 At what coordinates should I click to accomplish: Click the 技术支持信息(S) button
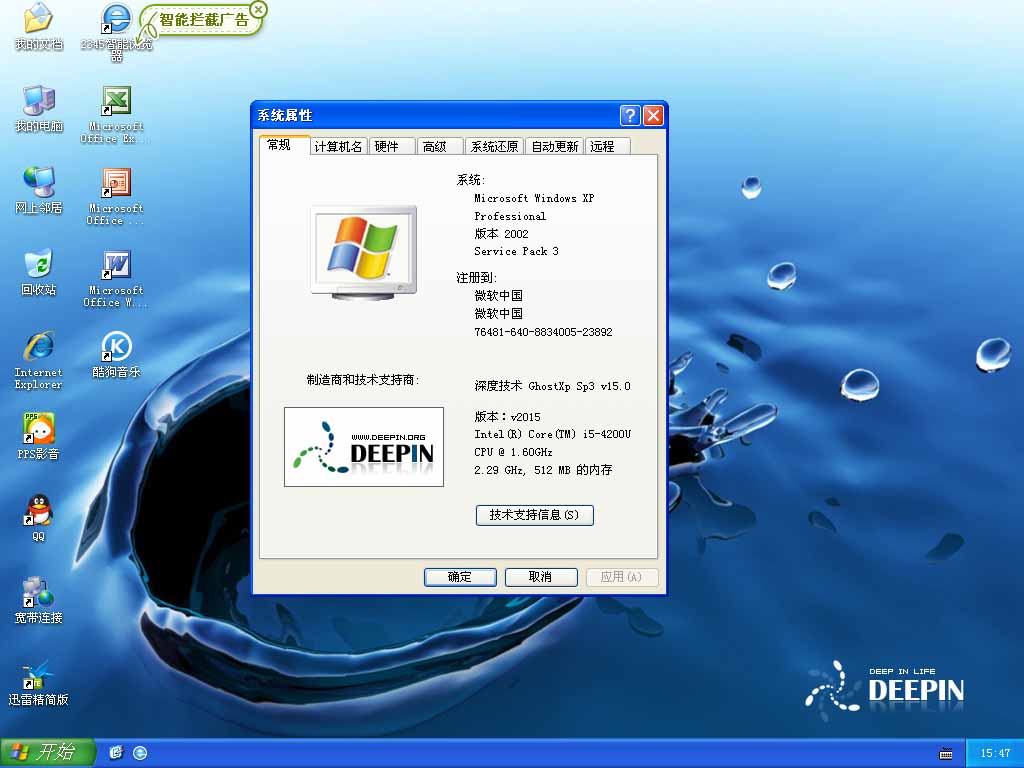click(534, 515)
